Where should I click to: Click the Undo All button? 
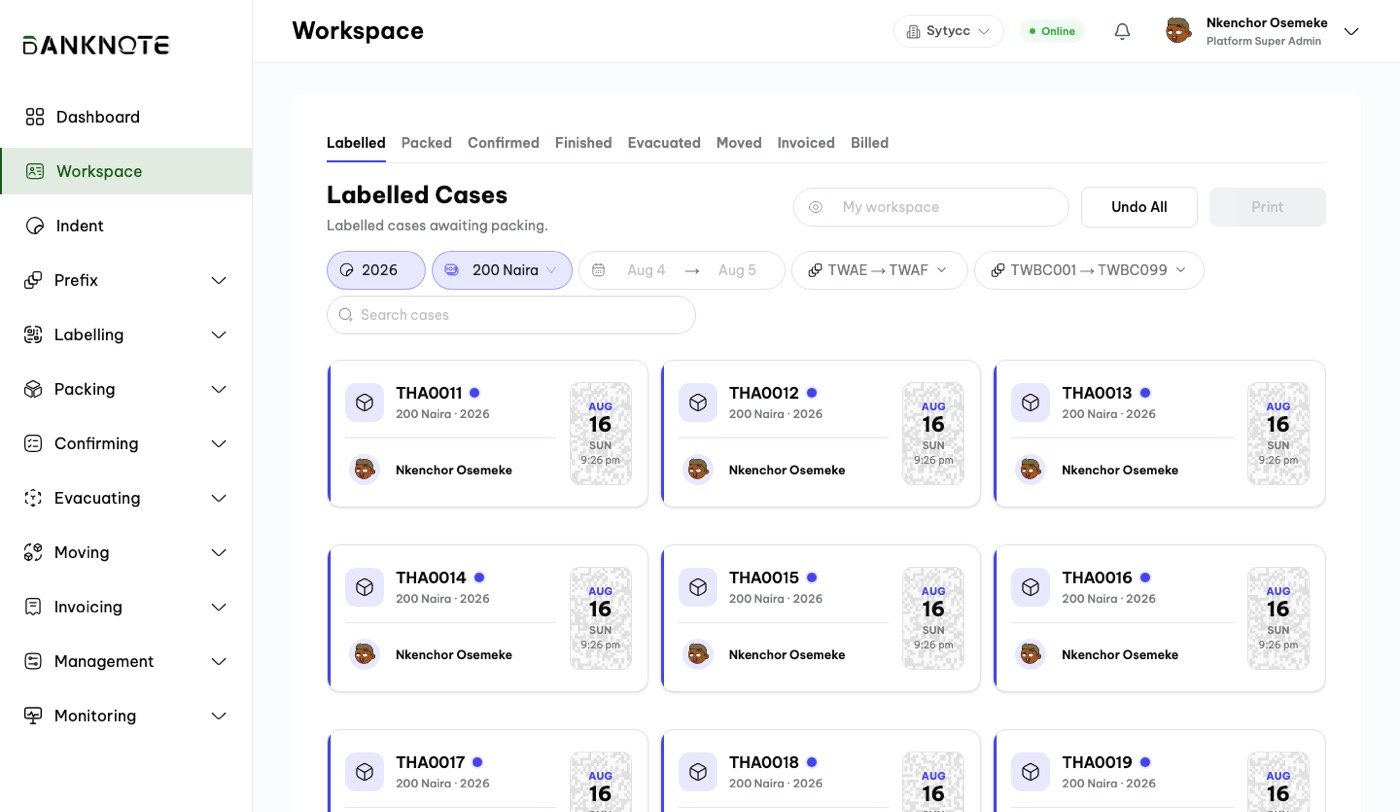point(1139,207)
